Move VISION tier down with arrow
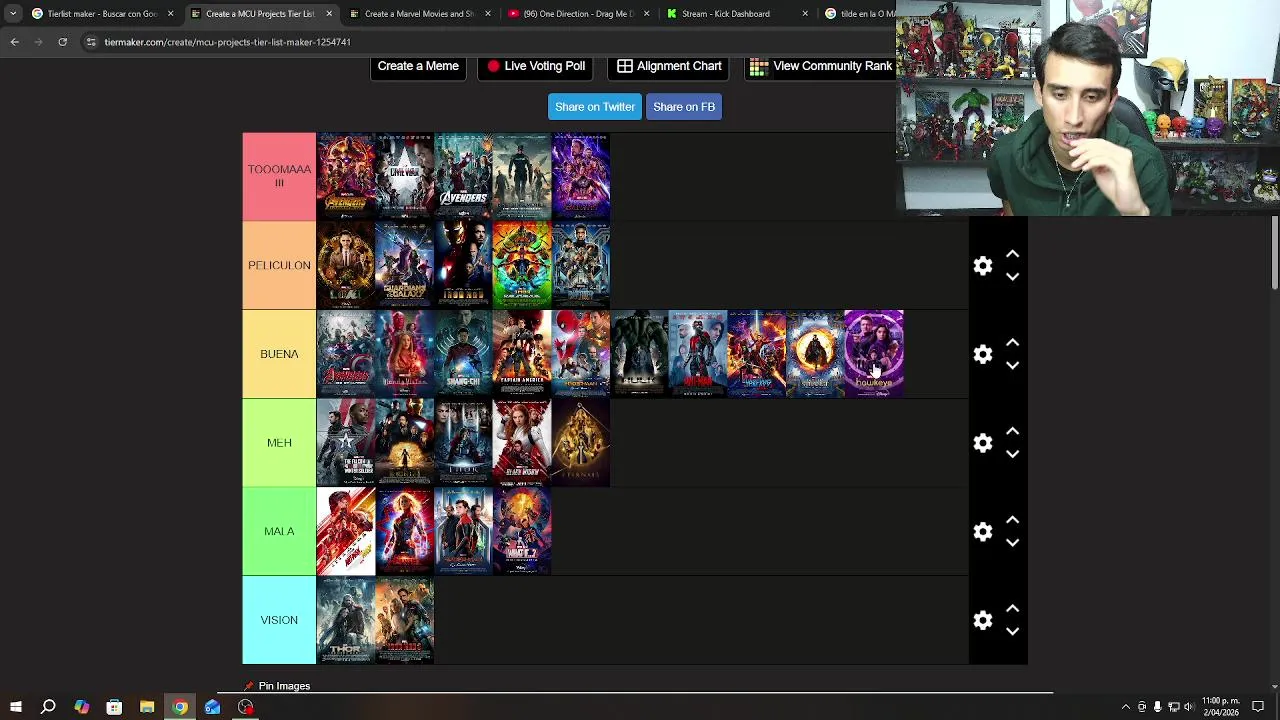 coord(1012,631)
